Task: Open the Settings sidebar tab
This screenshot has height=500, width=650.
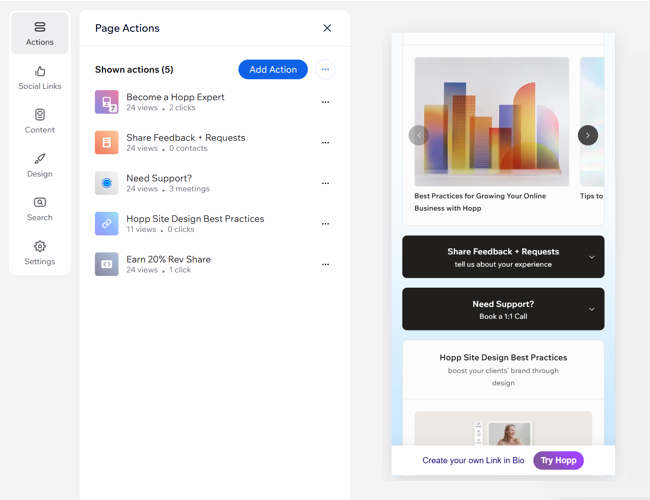Action: point(40,253)
